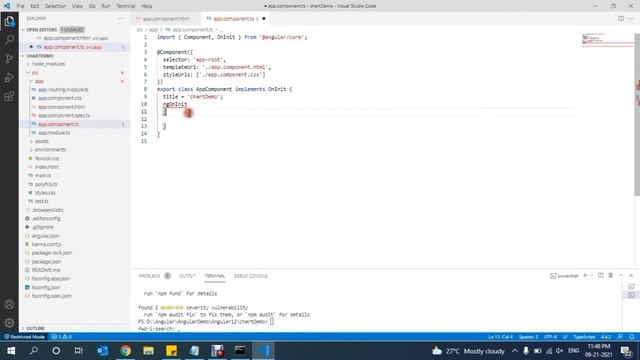Change file encoding UTF-8 in status bar

(x=550, y=337)
